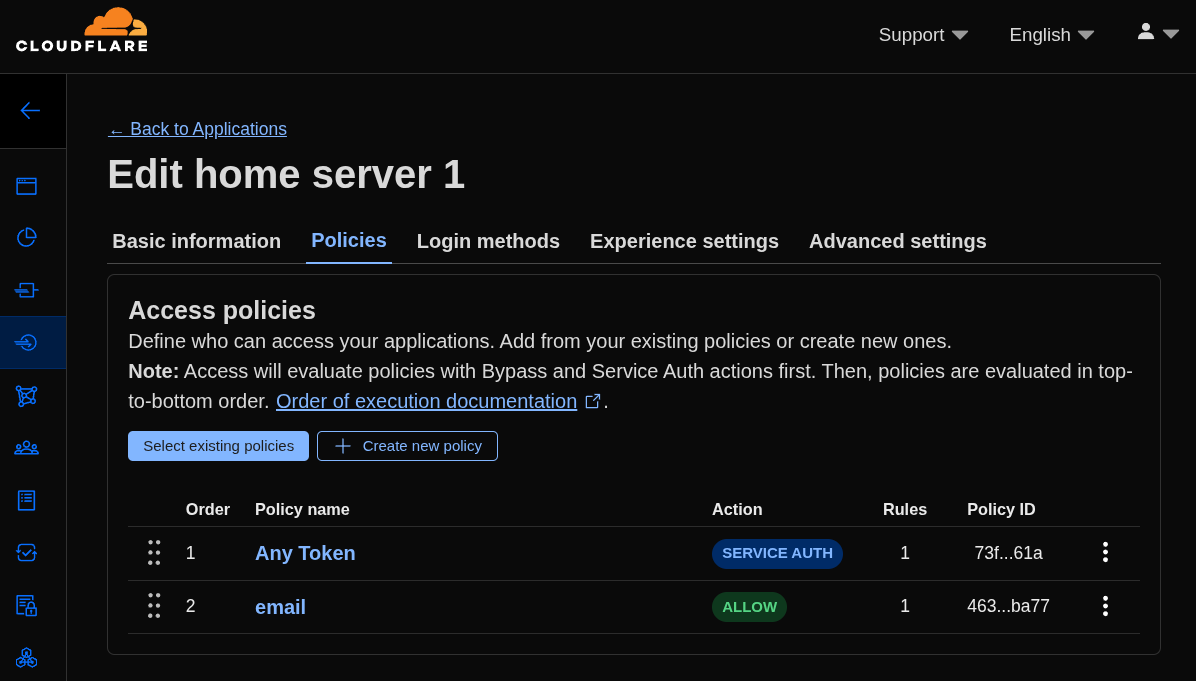Switch to Login methods tab
Viewport: 1196px width, 681px height.
click(x=488, y=241)
